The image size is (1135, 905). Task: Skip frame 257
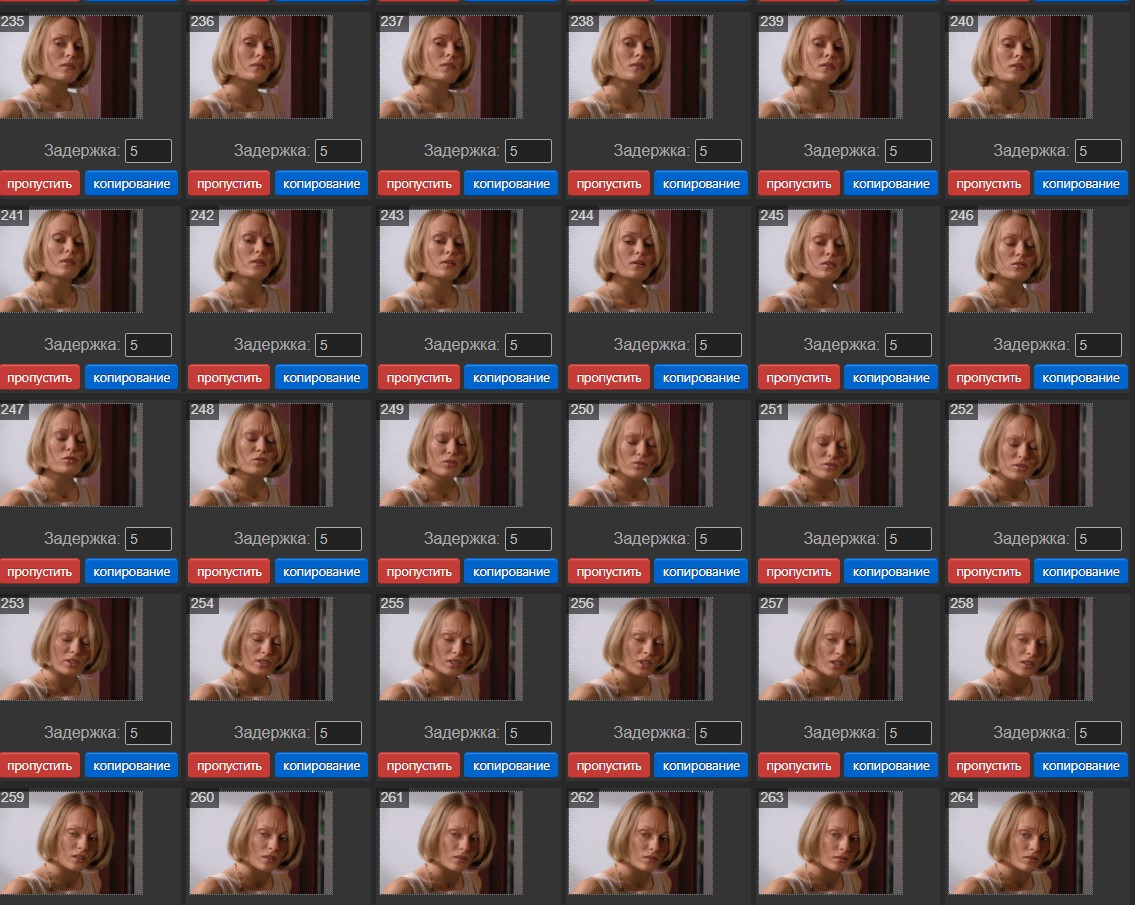[x=798, y=766]
